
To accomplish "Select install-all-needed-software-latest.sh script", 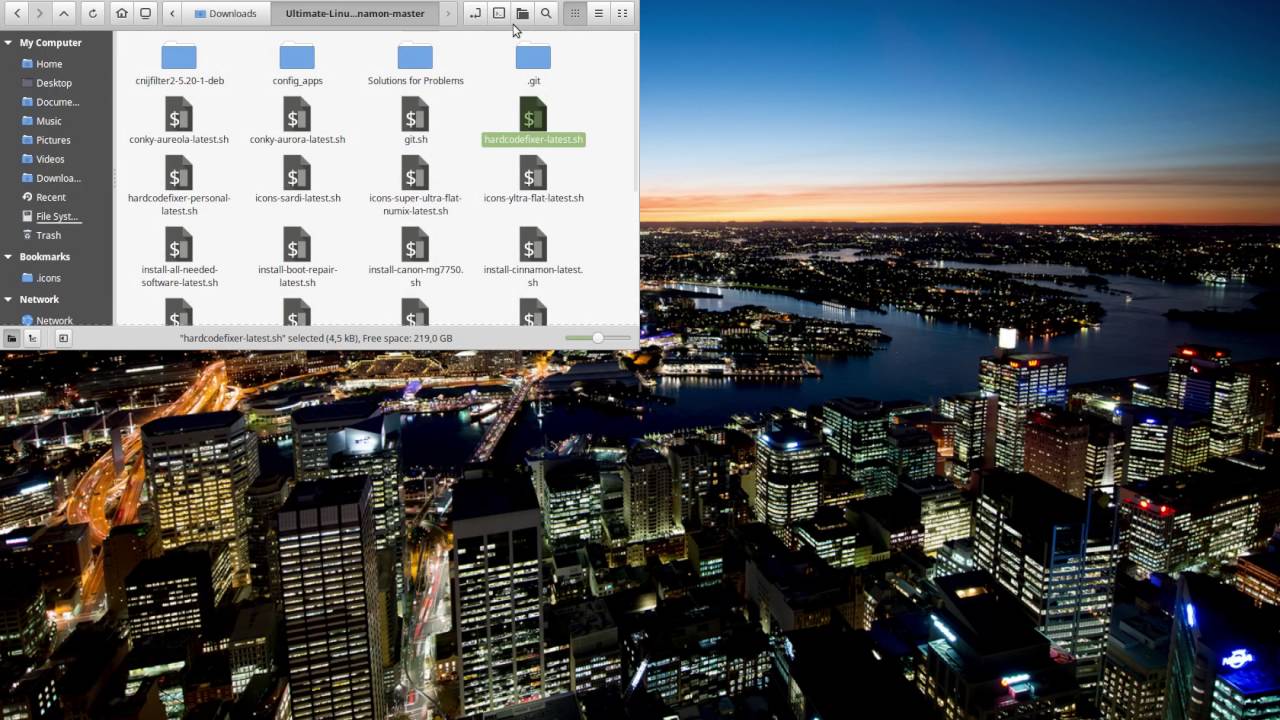I will 179,258.
